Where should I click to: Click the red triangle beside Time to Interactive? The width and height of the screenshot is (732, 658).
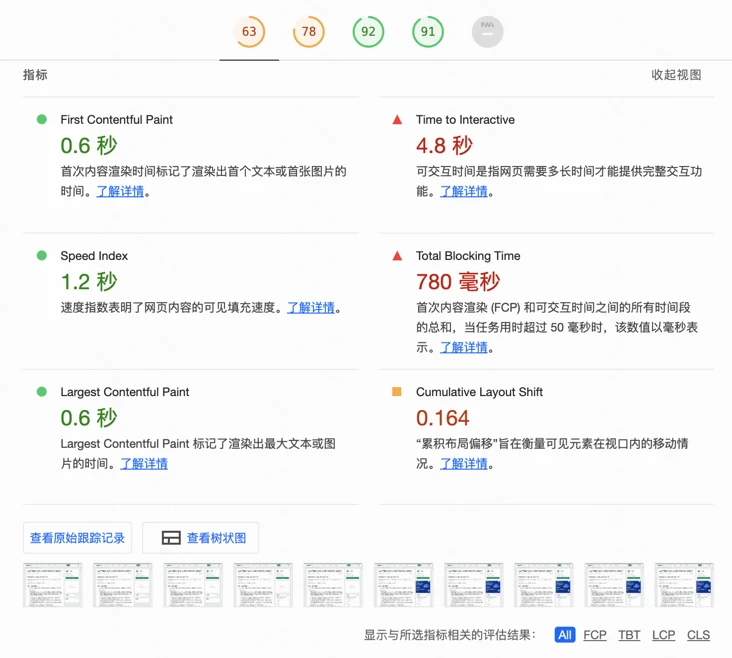(397, 120)
